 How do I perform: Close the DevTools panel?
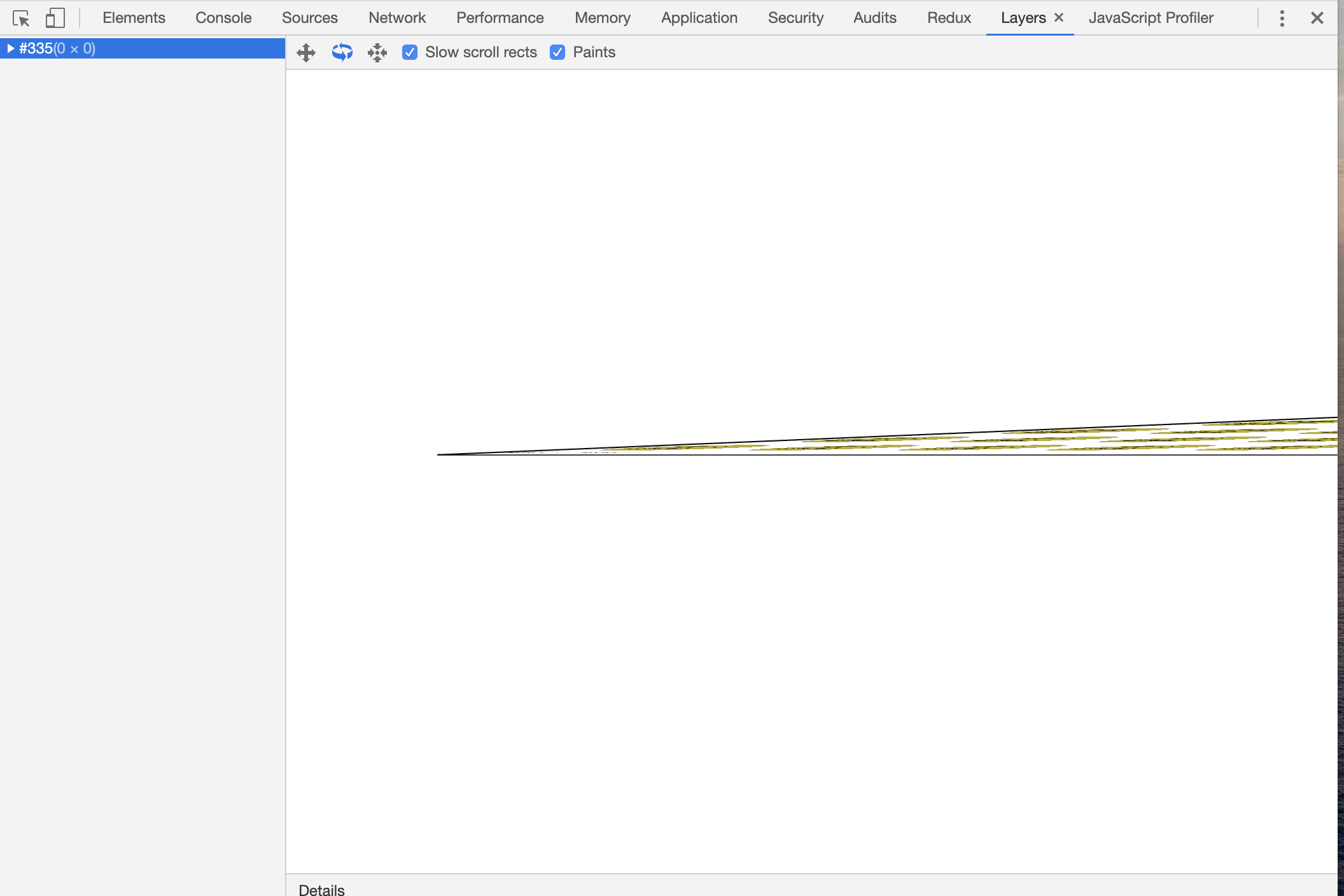coord(1317,18)
